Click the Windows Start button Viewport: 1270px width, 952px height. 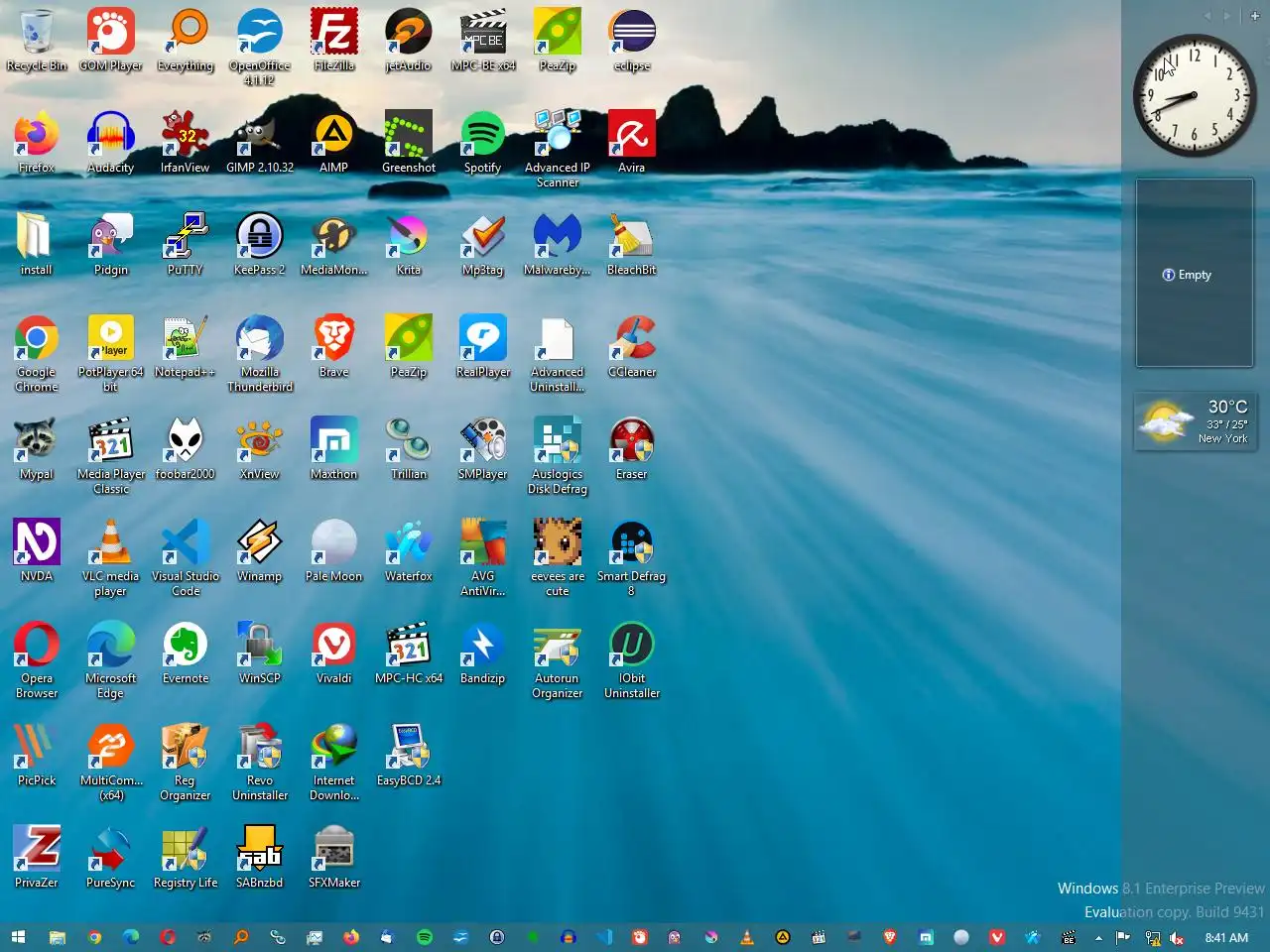click(18, 937)
